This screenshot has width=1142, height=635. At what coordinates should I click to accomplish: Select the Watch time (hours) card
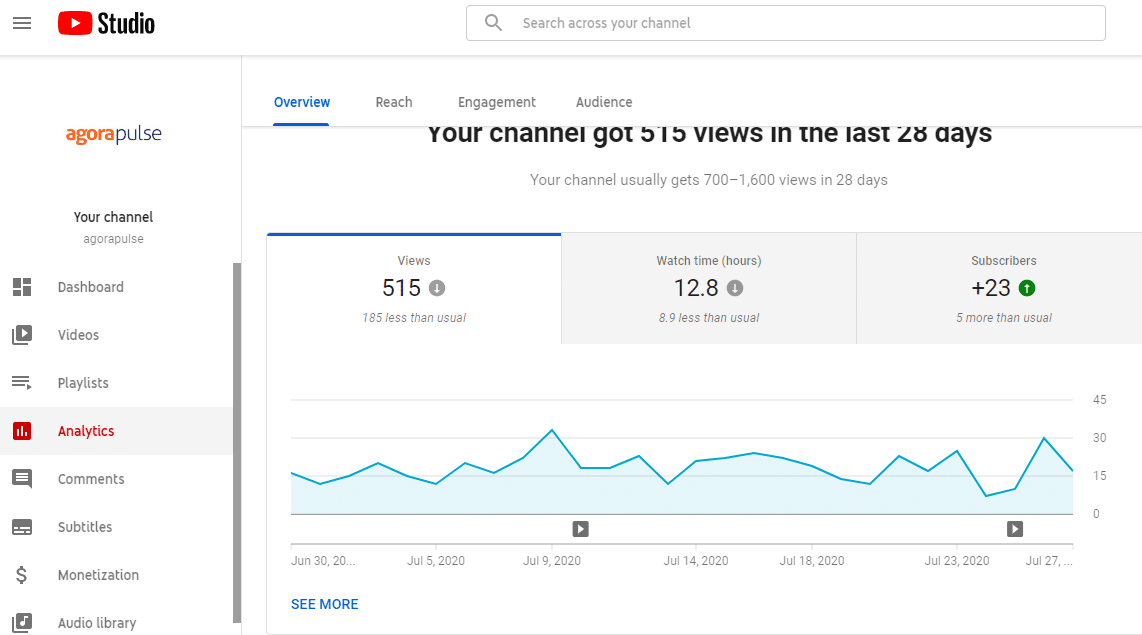(x=709, y=289)
